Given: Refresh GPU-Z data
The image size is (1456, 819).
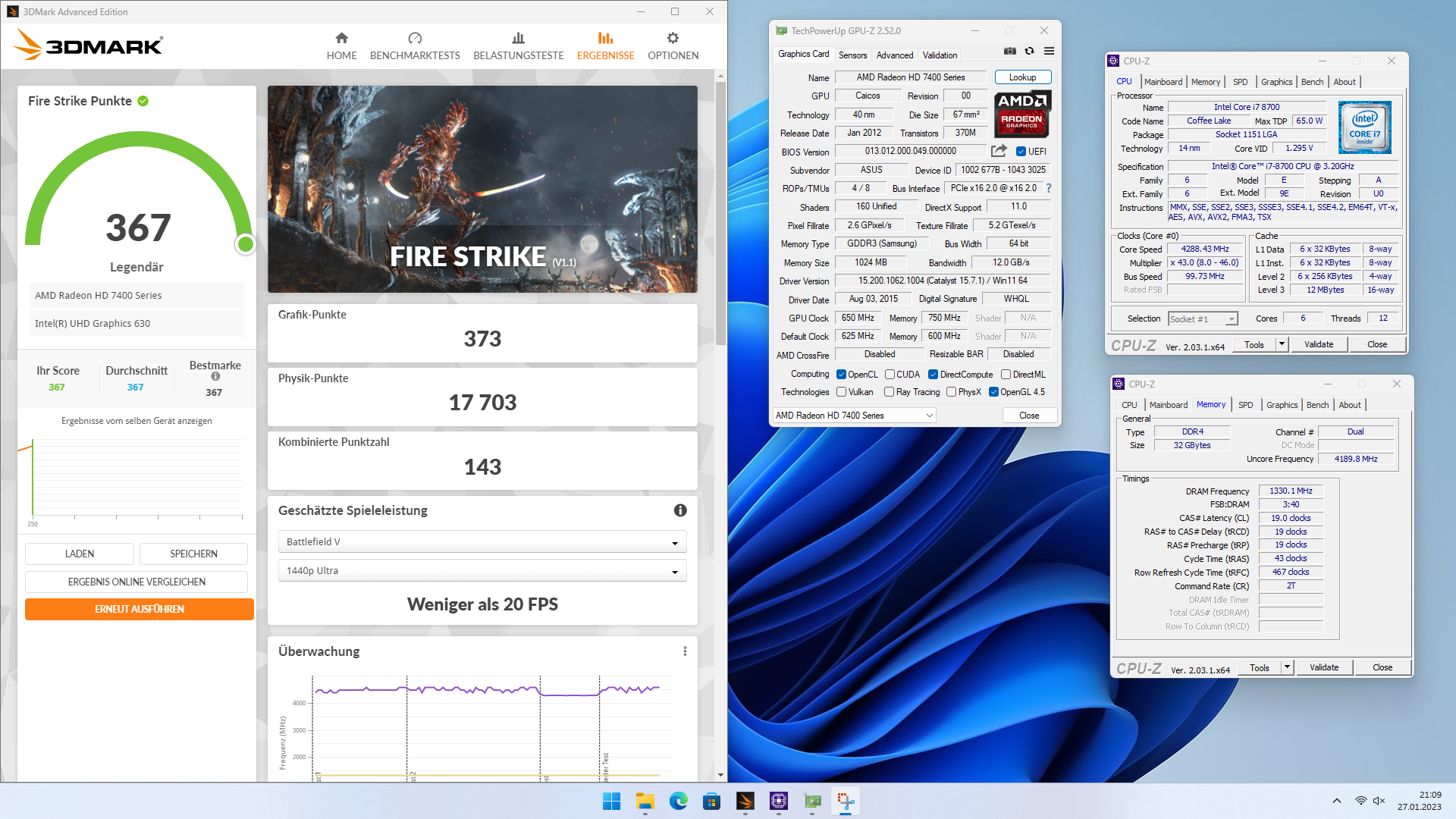Looking at the screenshot, I should [1029, 51].
